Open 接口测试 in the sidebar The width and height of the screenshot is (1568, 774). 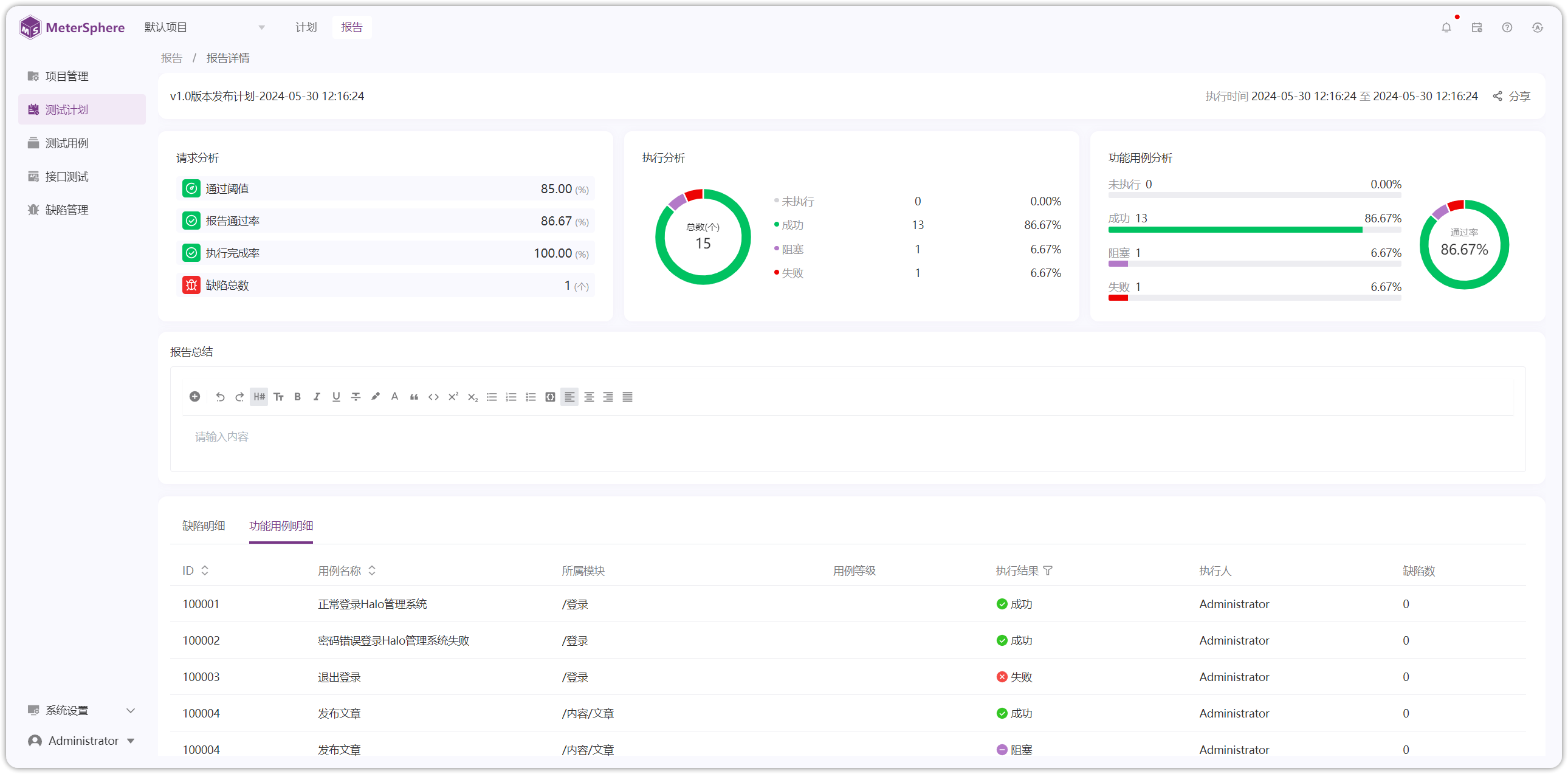click(82, 176)
